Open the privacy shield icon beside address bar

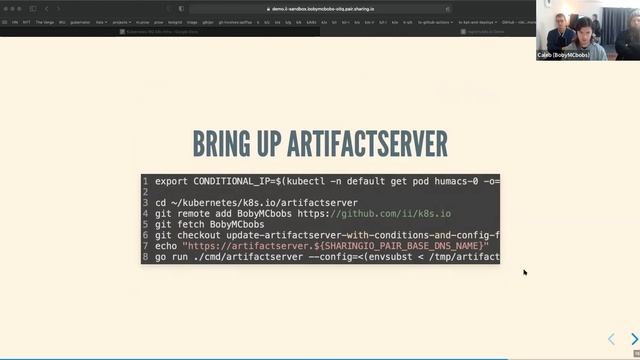[181, 9]
